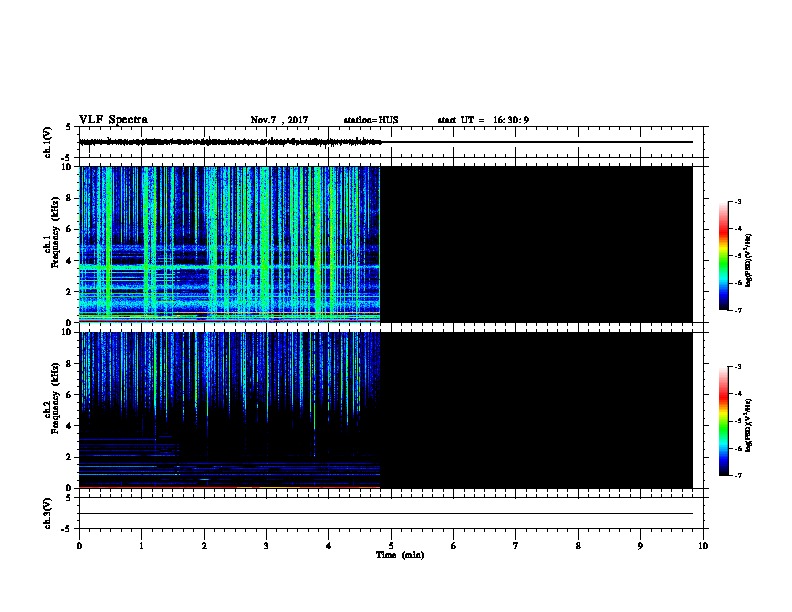This screenshot has height=612, width=792.
Task: Click the "Time (min)" axis label
Action: pos(400,555)
